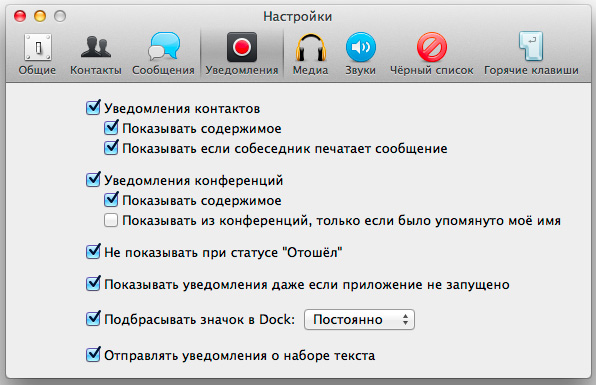Toggle Подбрасывать значок в Dock checkbox
The height and width of the screenshot is (385, 596).
93,318
